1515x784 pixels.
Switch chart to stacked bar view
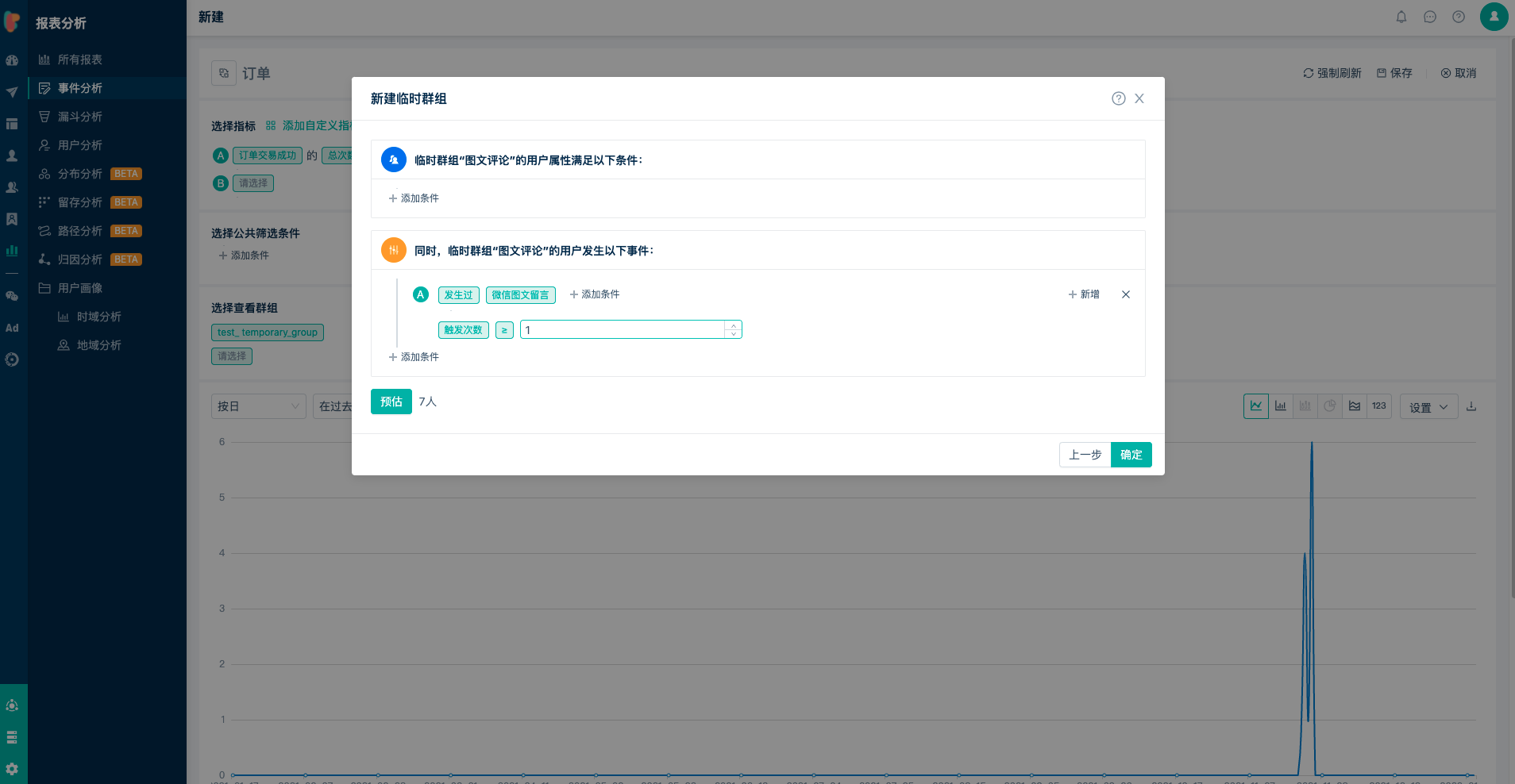coord(1305,406)
